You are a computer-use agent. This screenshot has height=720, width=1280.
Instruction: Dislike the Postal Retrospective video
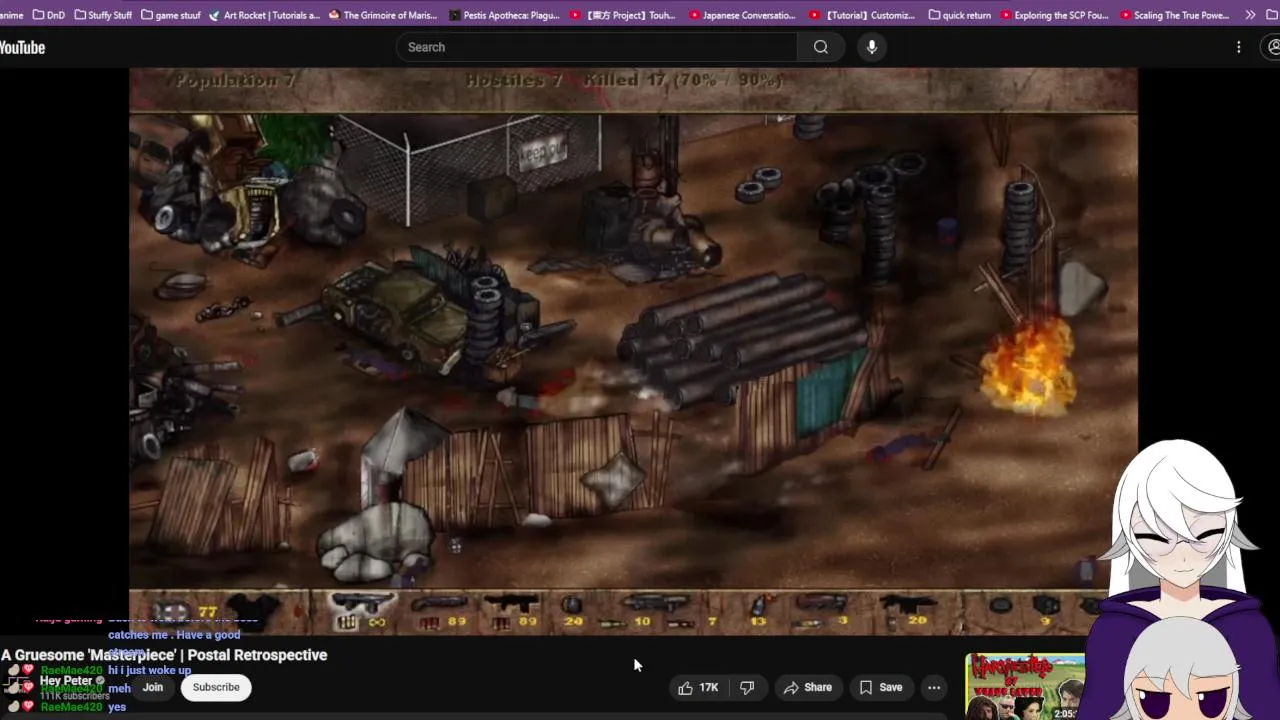coord(747,687)
